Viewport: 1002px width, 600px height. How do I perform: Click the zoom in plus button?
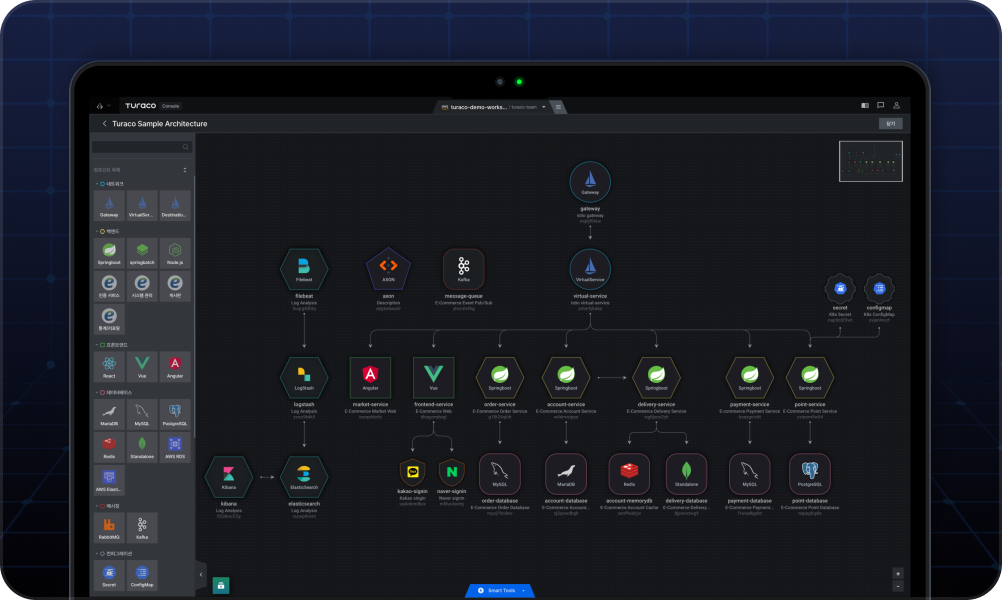click(x=897, y=573)
